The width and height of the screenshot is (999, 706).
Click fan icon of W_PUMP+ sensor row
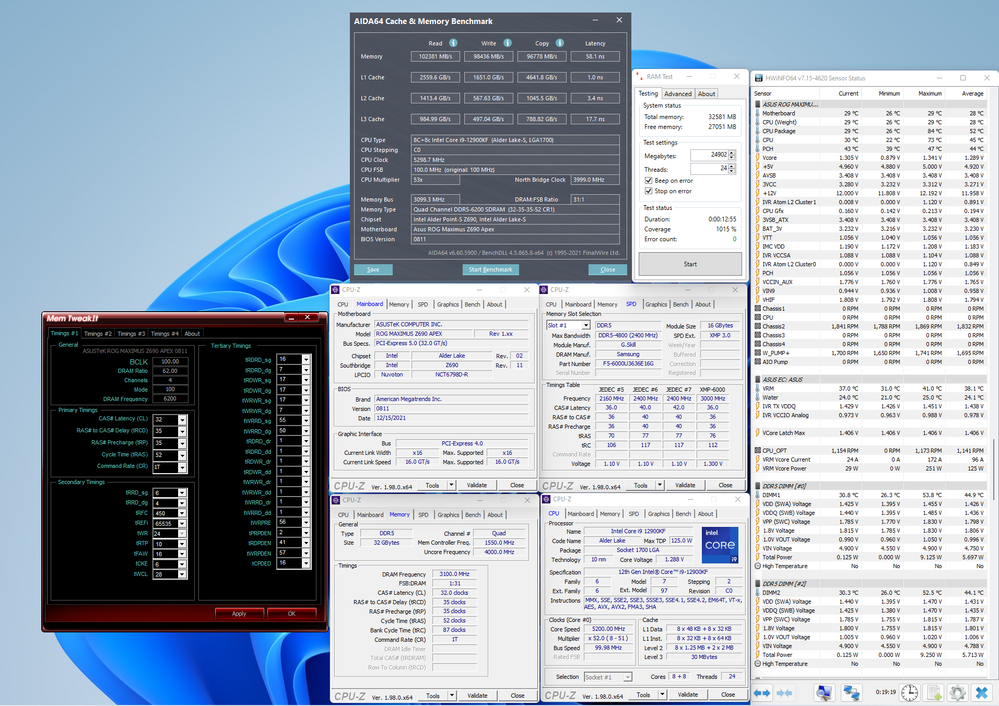click(x=758, y=353)
